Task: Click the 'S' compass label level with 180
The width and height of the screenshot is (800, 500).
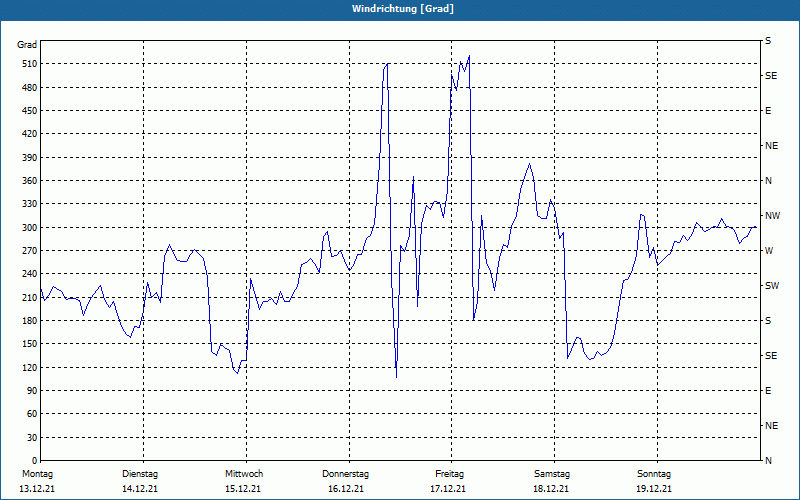Action: 768,320
